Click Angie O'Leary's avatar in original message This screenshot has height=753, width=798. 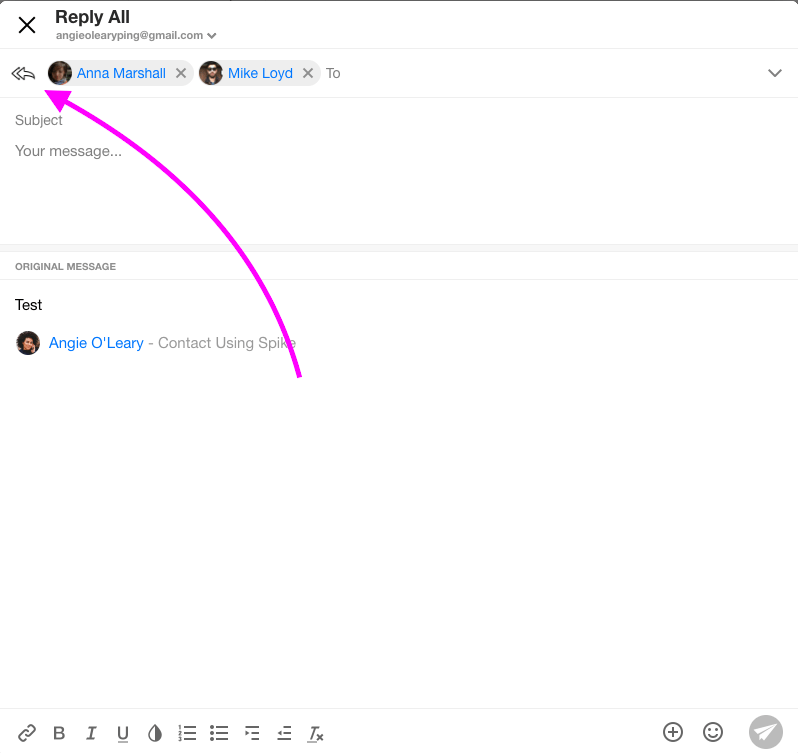coord(28,343)
